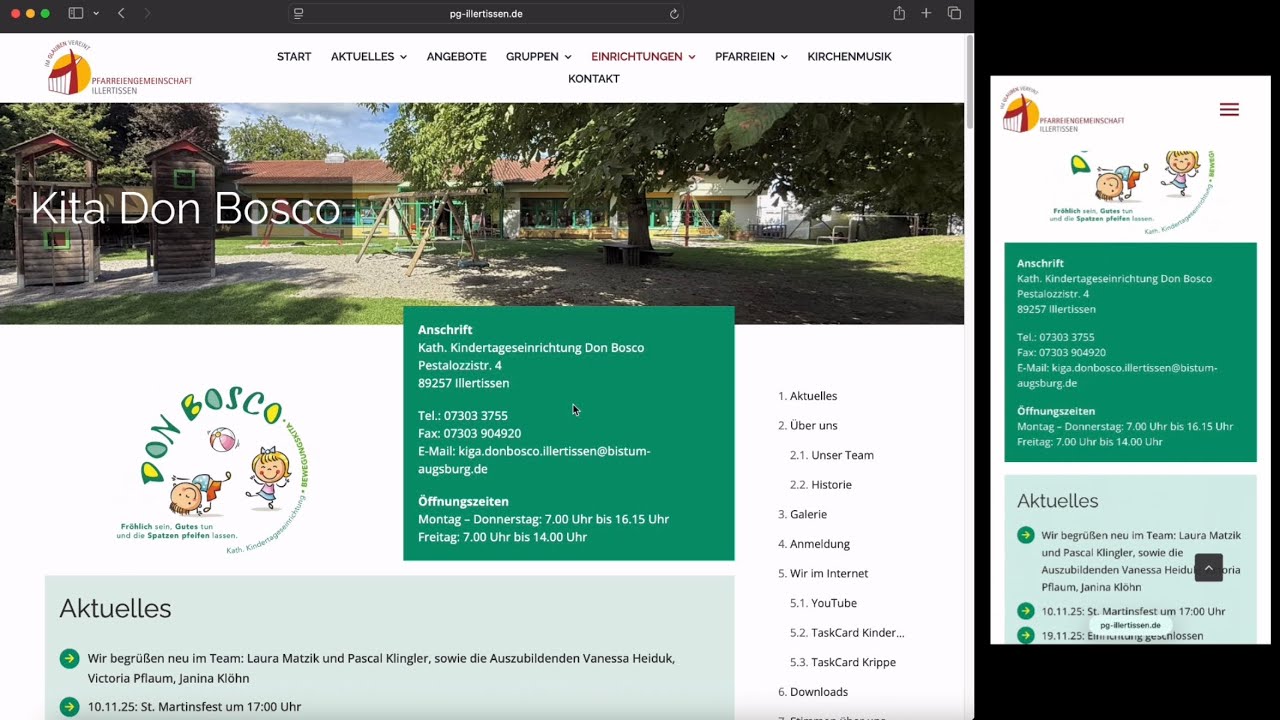Open the Safari share icon
The height and width of the screenshot is (720, 1280).
pos(899,13)
